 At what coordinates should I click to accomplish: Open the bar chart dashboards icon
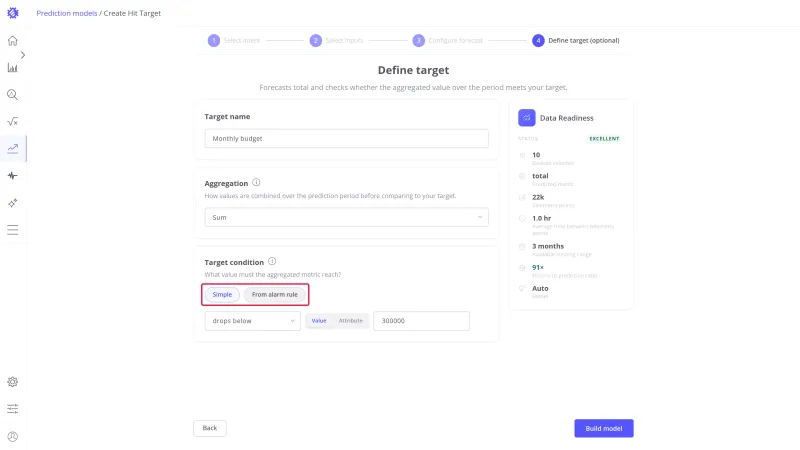coord(13,68)
